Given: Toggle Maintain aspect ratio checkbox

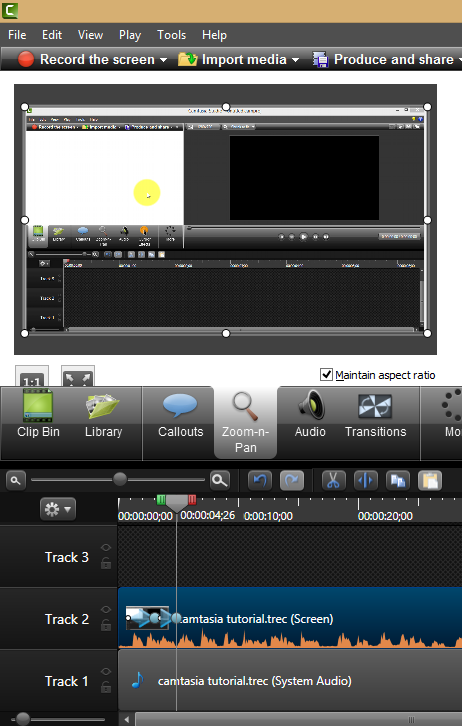Looking at the screenshot, I should click(x=326, y=375).
